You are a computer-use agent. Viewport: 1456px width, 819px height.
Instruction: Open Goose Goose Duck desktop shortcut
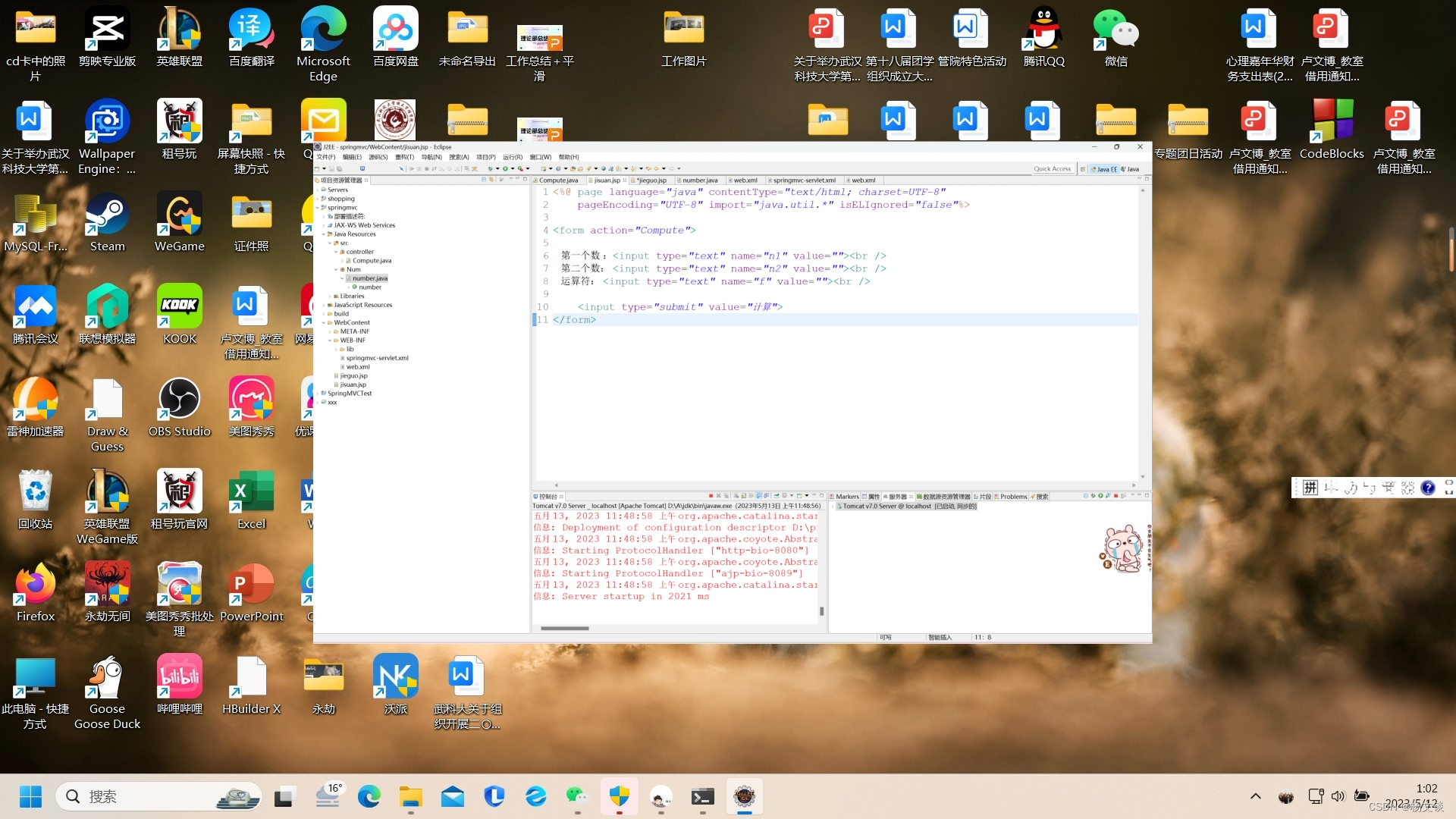coord(107,692)
